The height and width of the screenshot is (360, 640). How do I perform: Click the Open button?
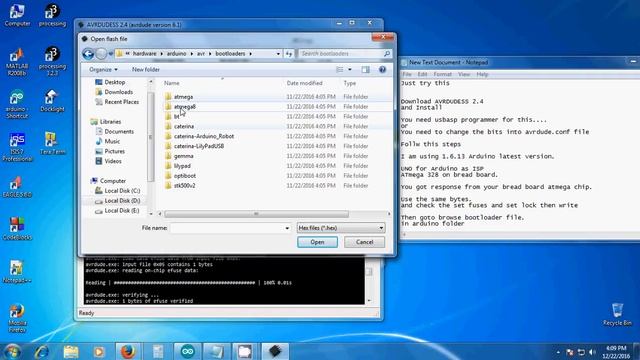point(317,242)
